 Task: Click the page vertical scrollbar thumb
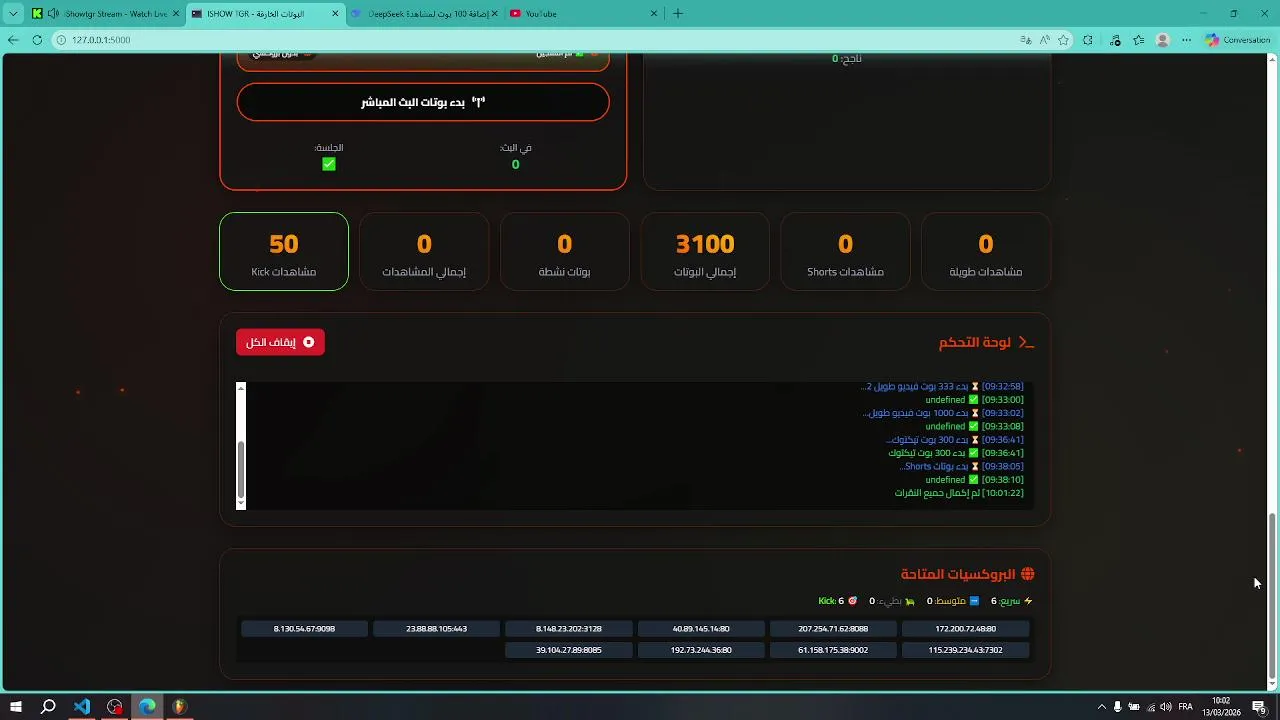click(1272, 595)
